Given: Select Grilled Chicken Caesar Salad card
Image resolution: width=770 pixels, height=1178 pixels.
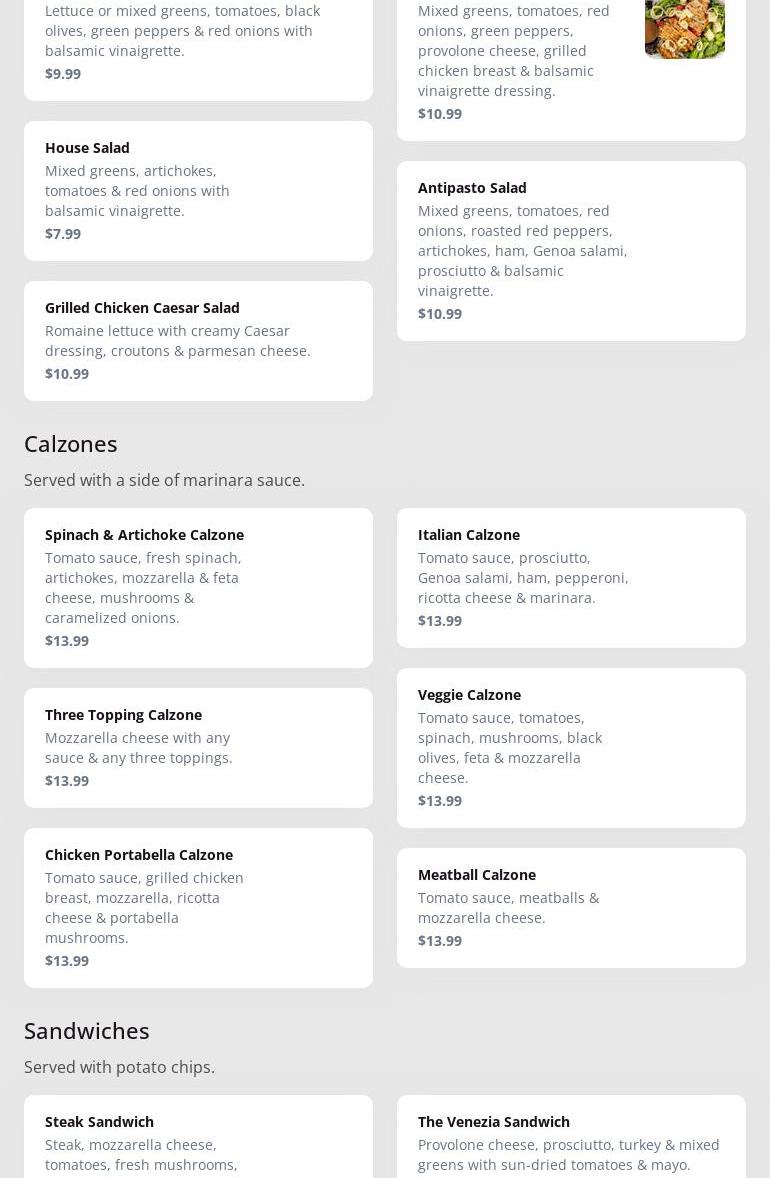Looking at the screenshot, I should (198, 340).
